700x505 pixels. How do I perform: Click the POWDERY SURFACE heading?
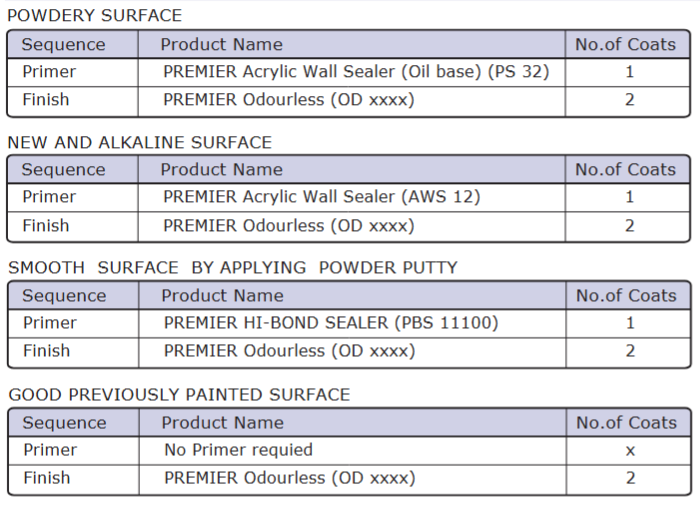tap(95, 16)
